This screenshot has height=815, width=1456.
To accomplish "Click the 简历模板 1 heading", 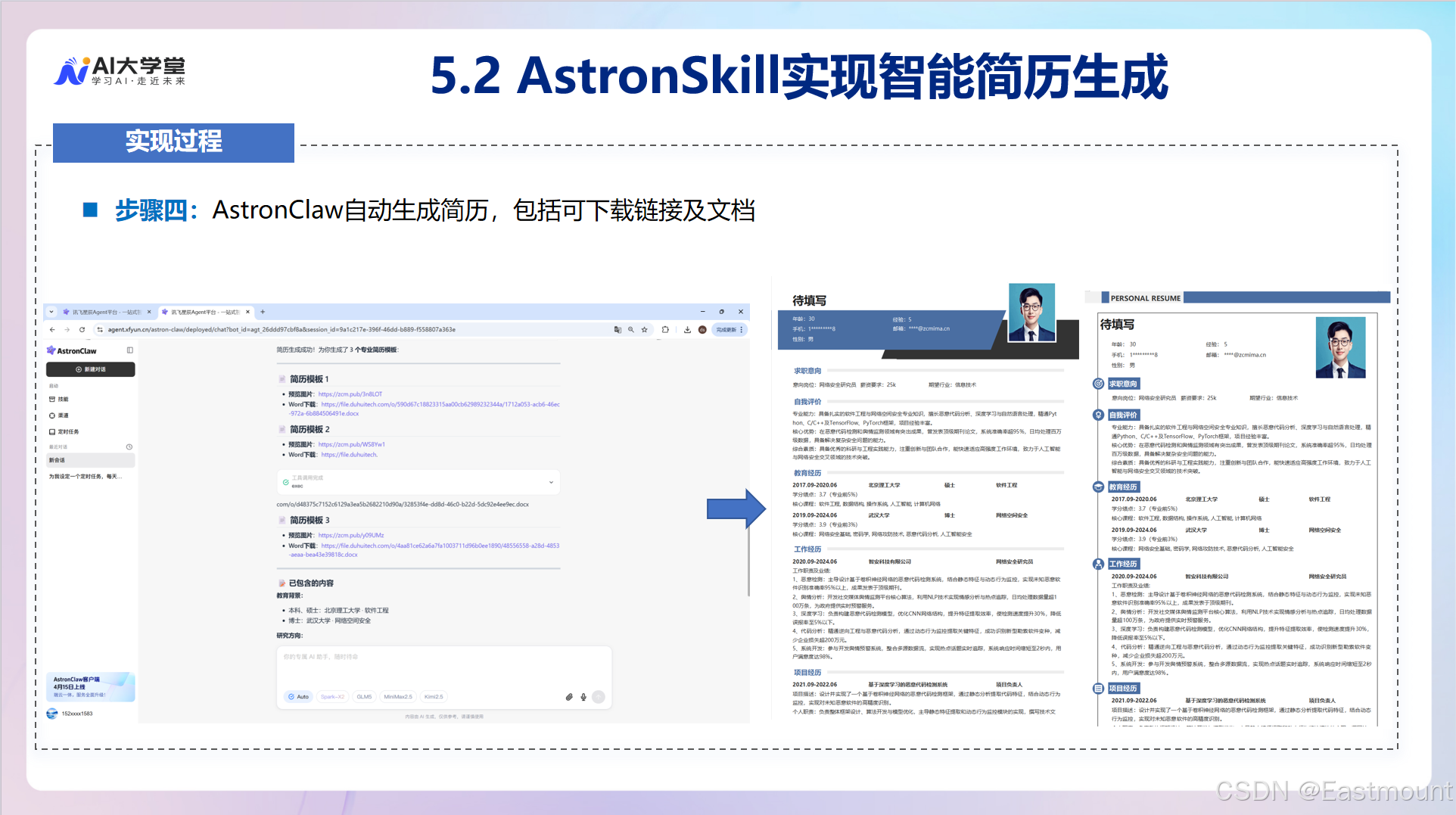I will (310, 379).
